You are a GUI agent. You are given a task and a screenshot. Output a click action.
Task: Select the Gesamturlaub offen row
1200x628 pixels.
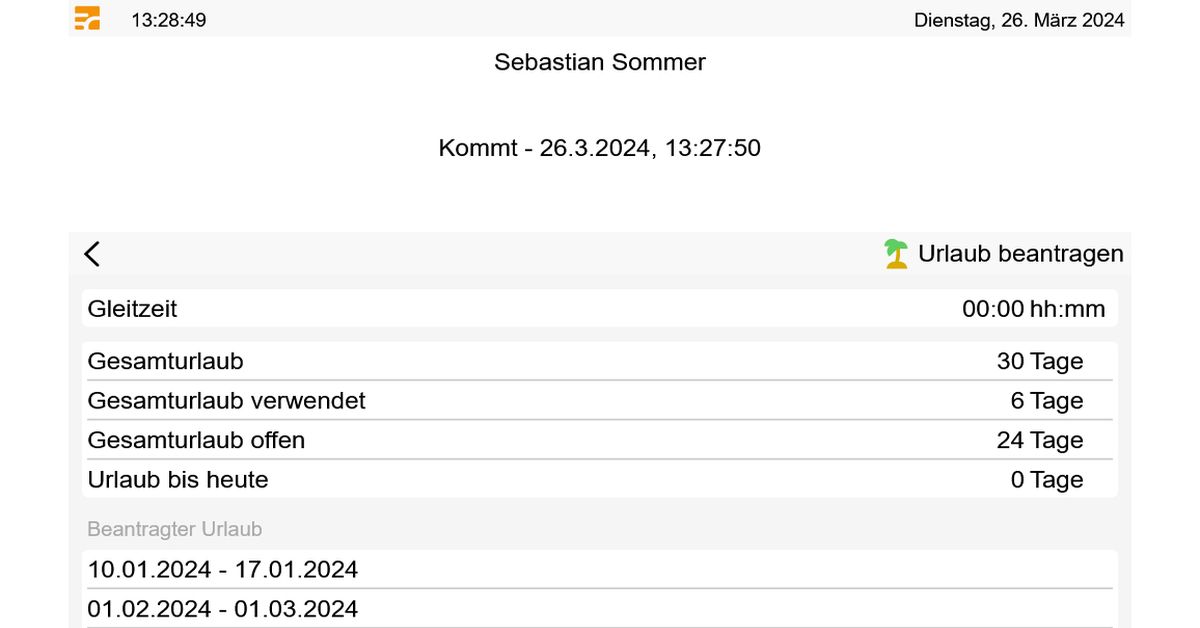(600, 440)
